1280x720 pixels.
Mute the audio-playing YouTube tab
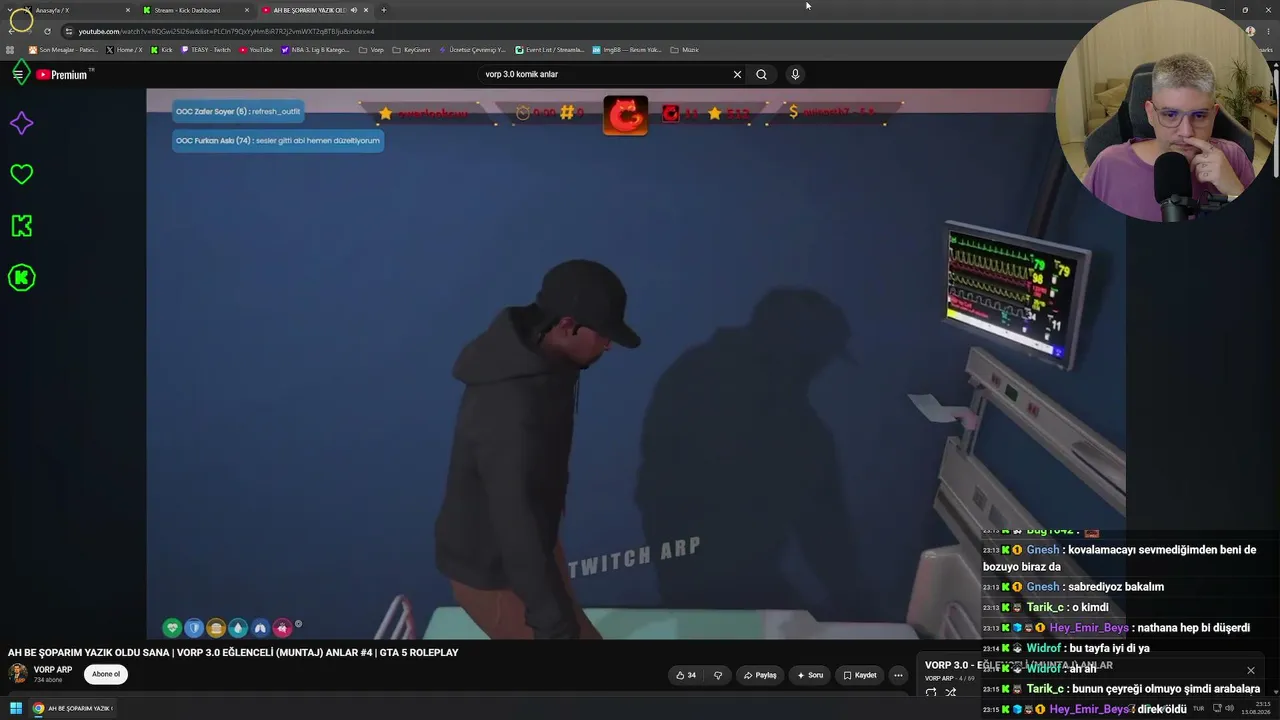pyautogui.click(x=353, y=10)
